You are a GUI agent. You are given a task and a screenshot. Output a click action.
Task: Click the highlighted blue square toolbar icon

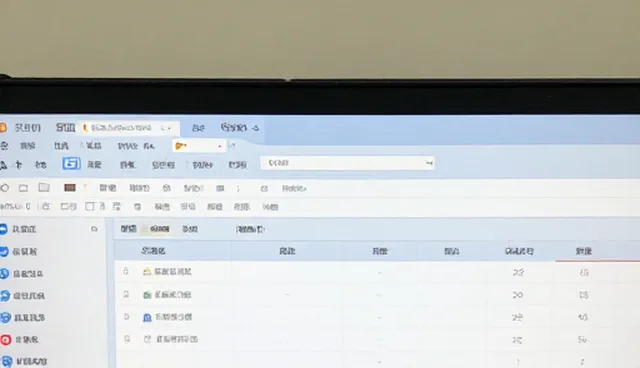[x=71, y=164]
